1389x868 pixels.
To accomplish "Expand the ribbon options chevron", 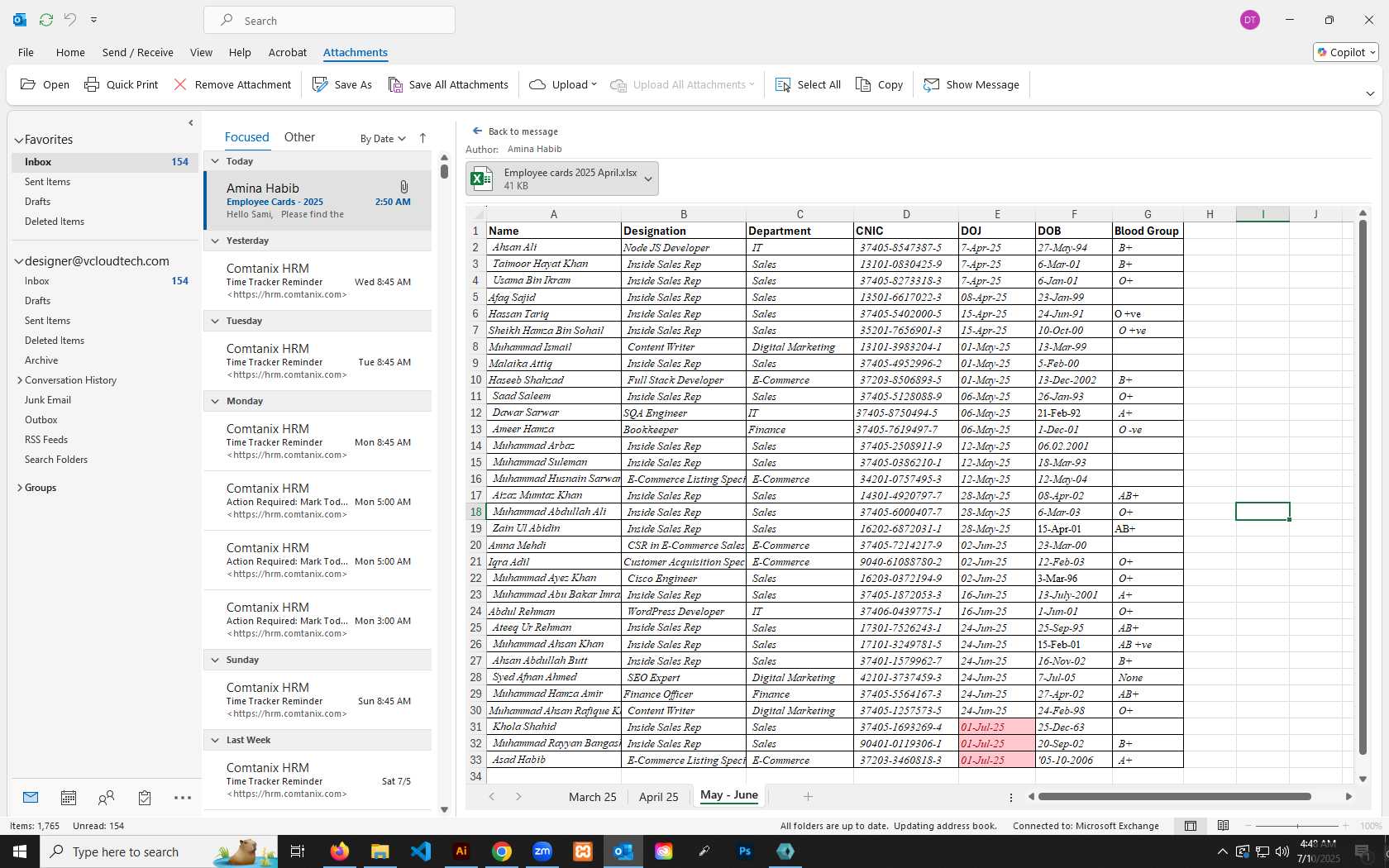I will [x=1370, y=93].
